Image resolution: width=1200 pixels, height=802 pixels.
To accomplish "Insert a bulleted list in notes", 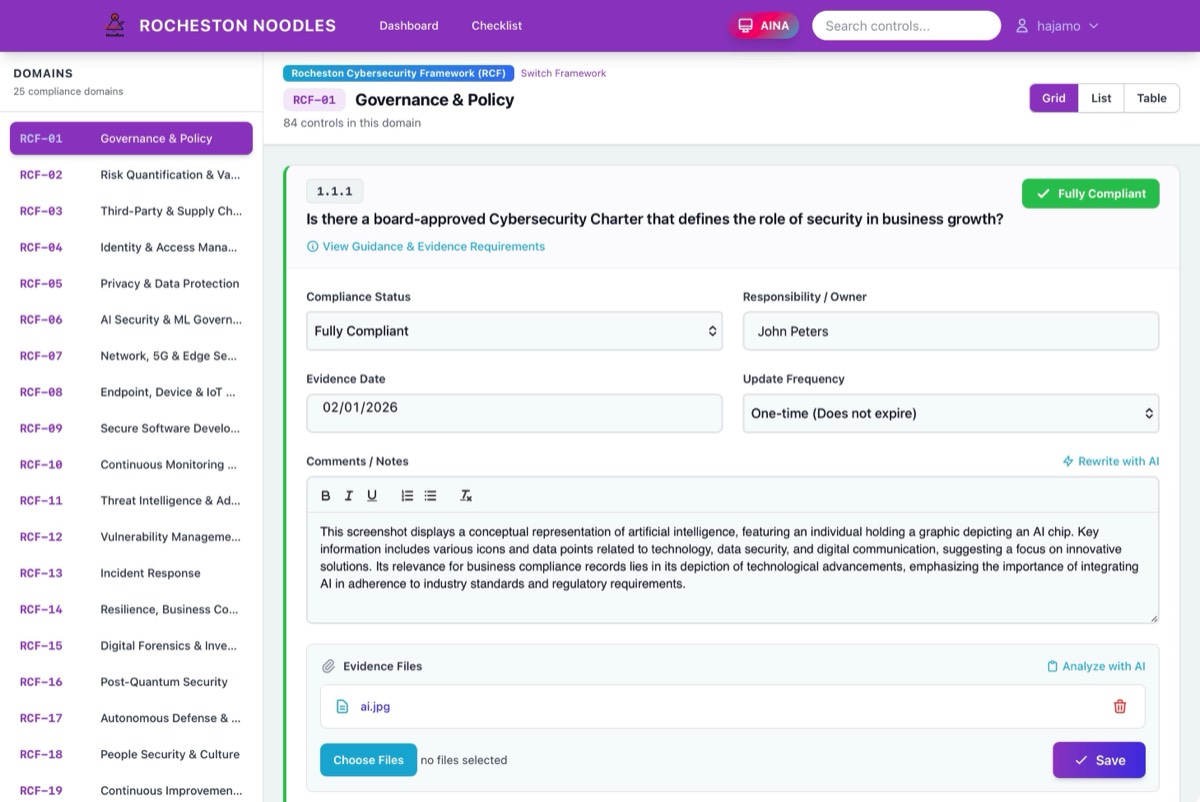I will pyautogui.click(x=430, y=496).
